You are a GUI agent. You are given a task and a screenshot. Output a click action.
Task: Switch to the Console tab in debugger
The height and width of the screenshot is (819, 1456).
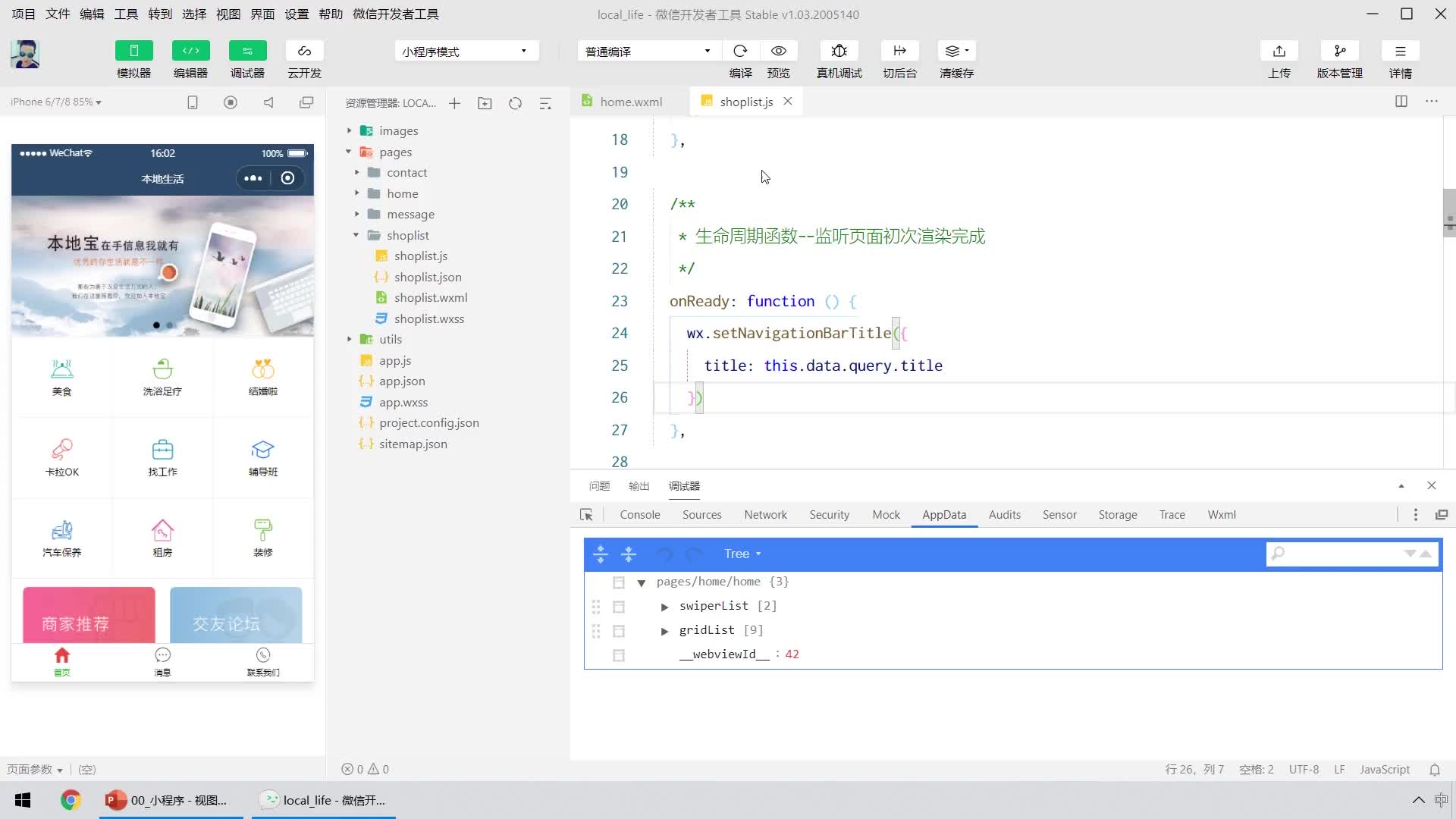640,514
